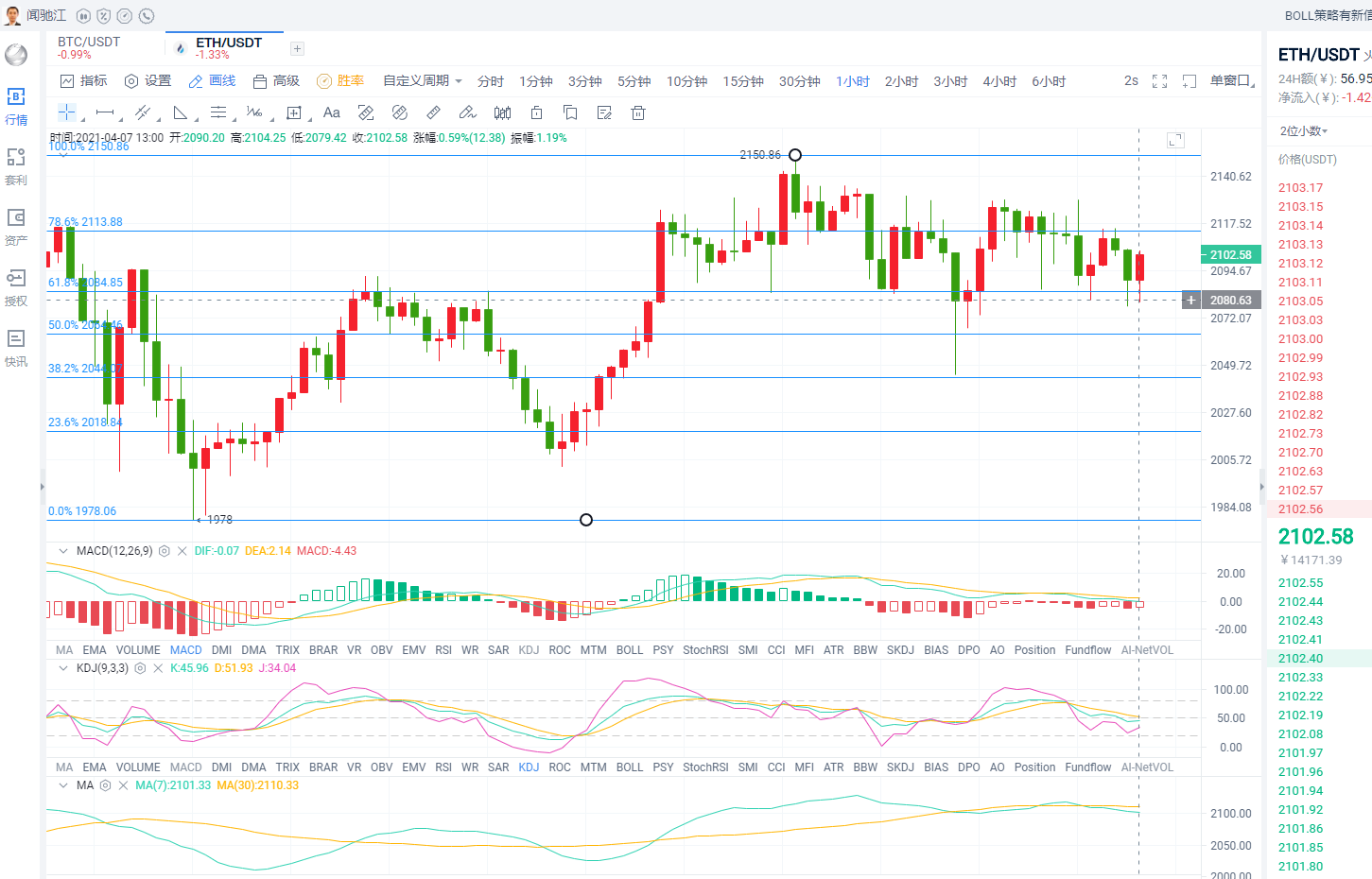Collapse the MACD indicator panel chevron
Screen dimensions: 1372x879
[x=63, y=551]
